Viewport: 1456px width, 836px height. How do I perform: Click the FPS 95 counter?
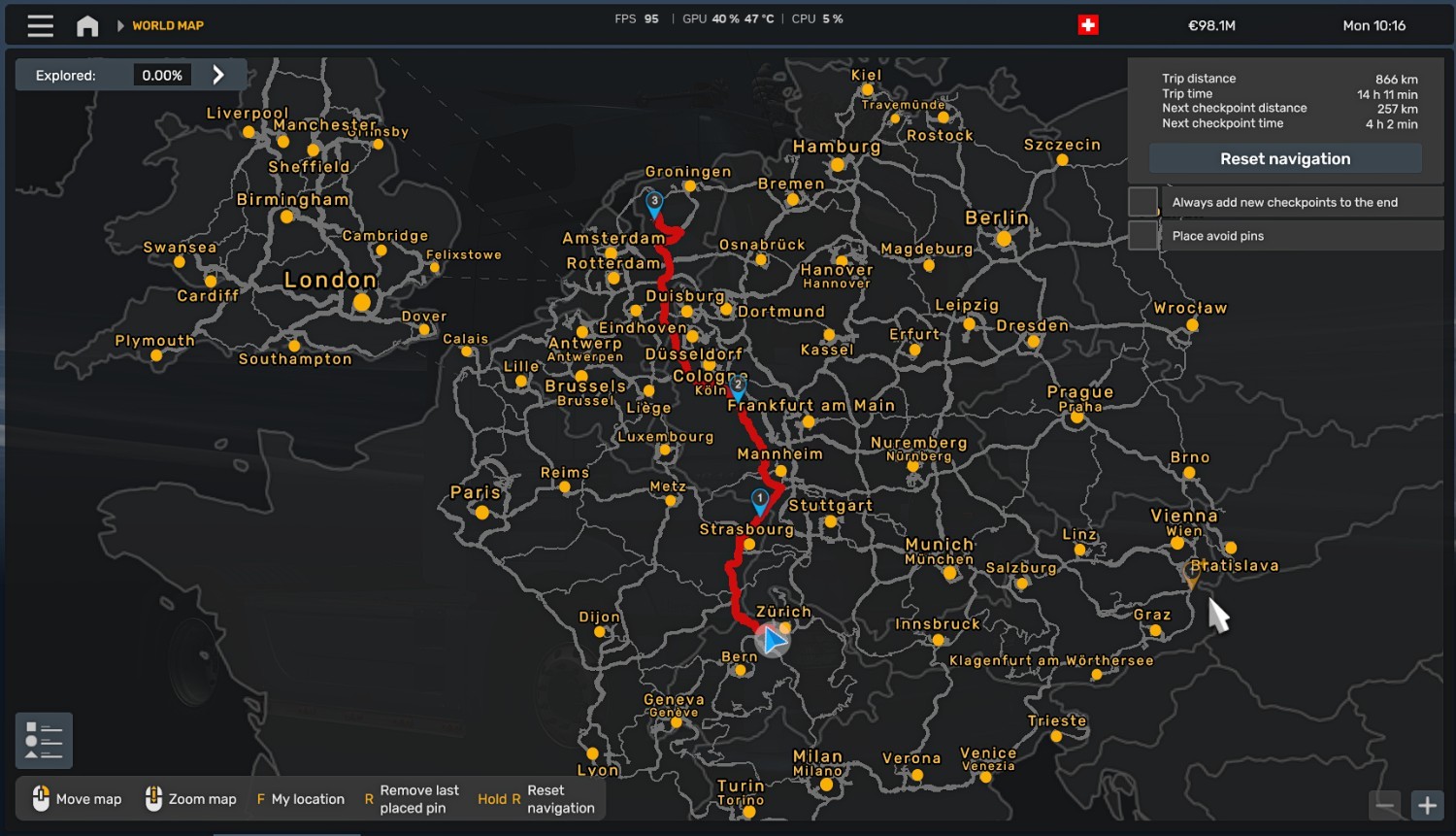coord(637,18)
